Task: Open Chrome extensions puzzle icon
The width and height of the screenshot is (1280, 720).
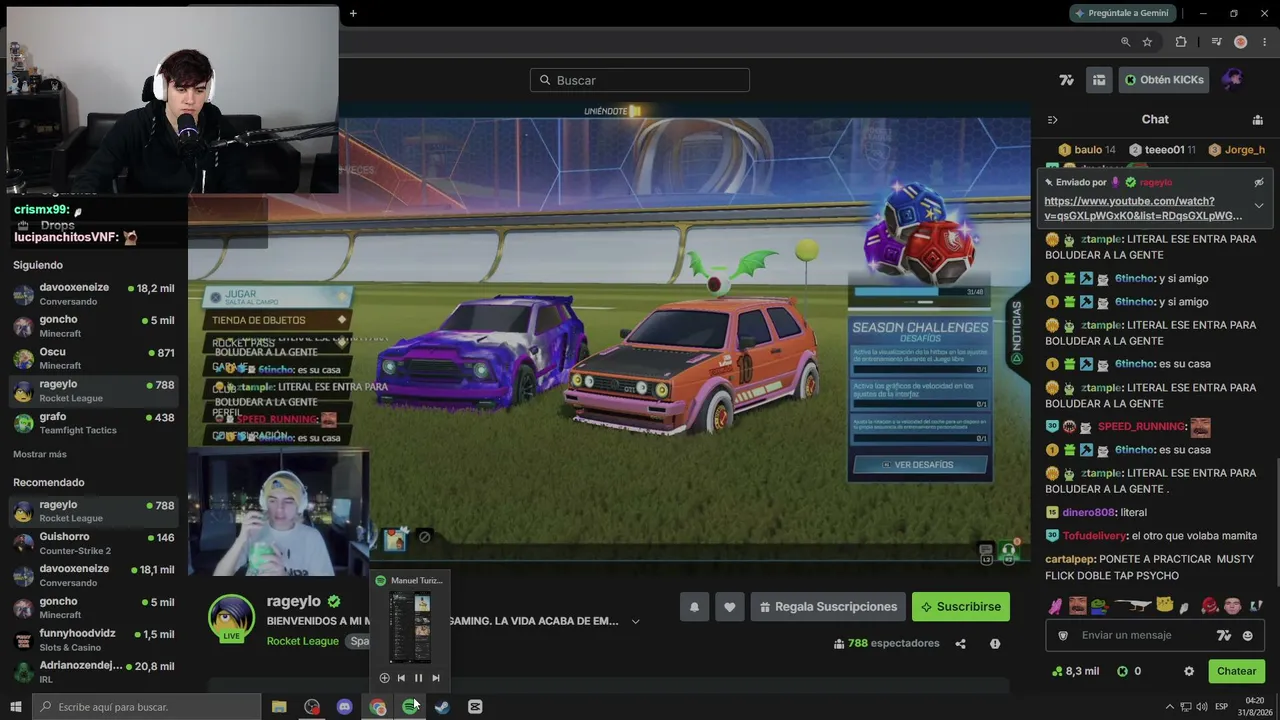Action: pyautogui.click(x=1181, y=42)
